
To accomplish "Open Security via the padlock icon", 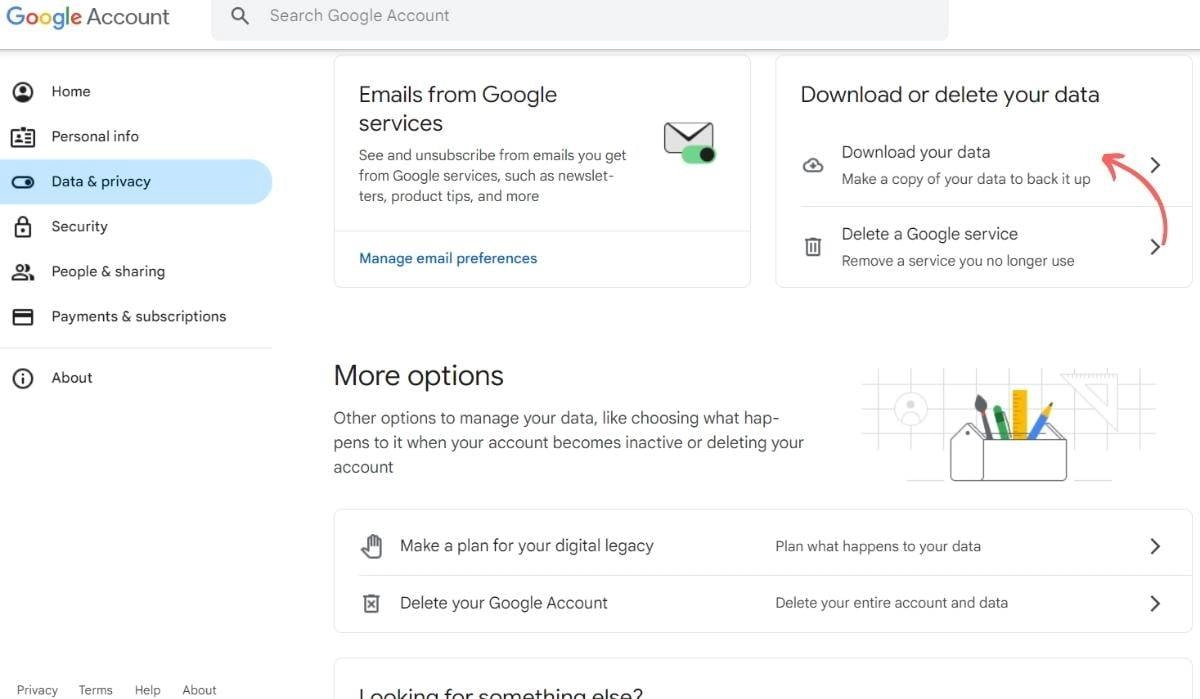I will pos(23,226).
